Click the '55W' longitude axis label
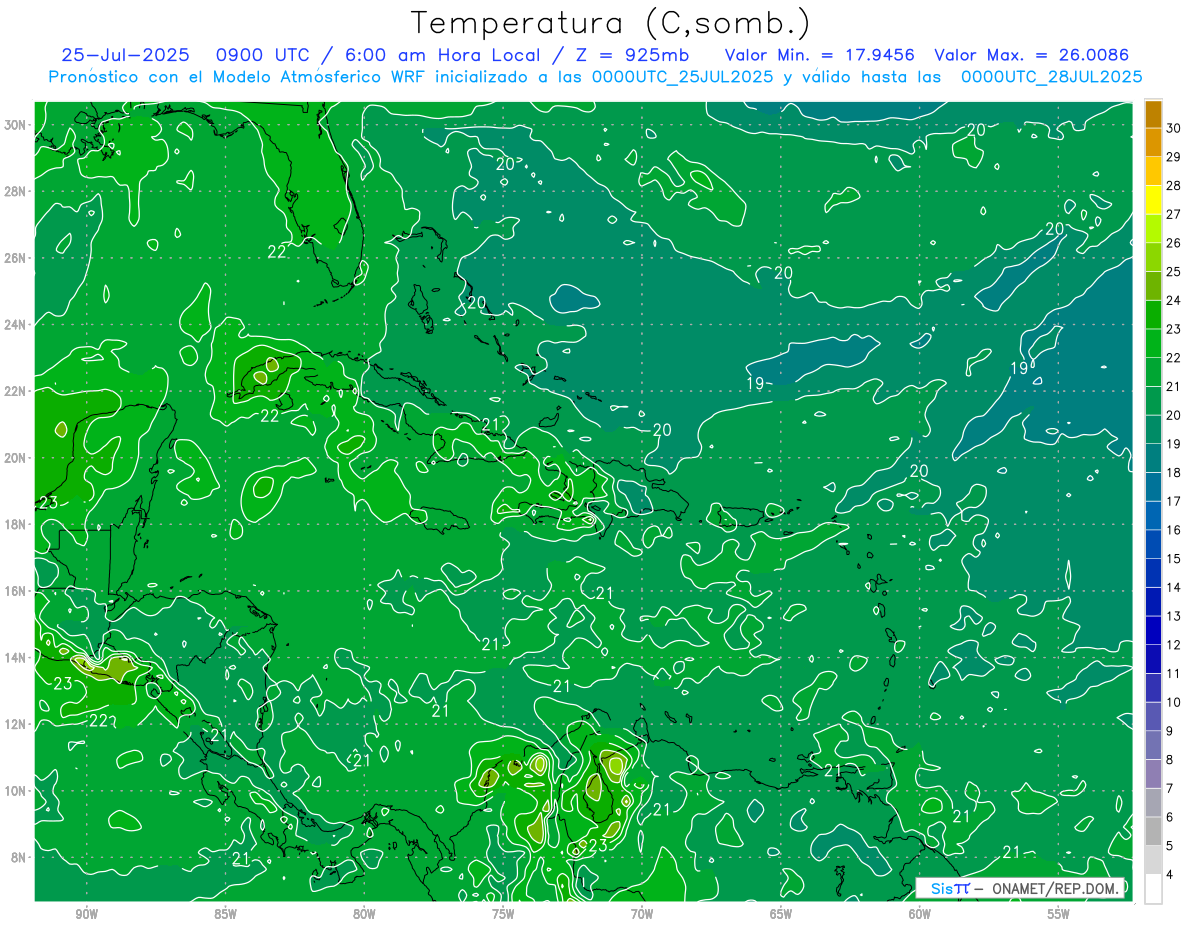Viewport: 1200px width, 927px height. tap(1059, 914)
